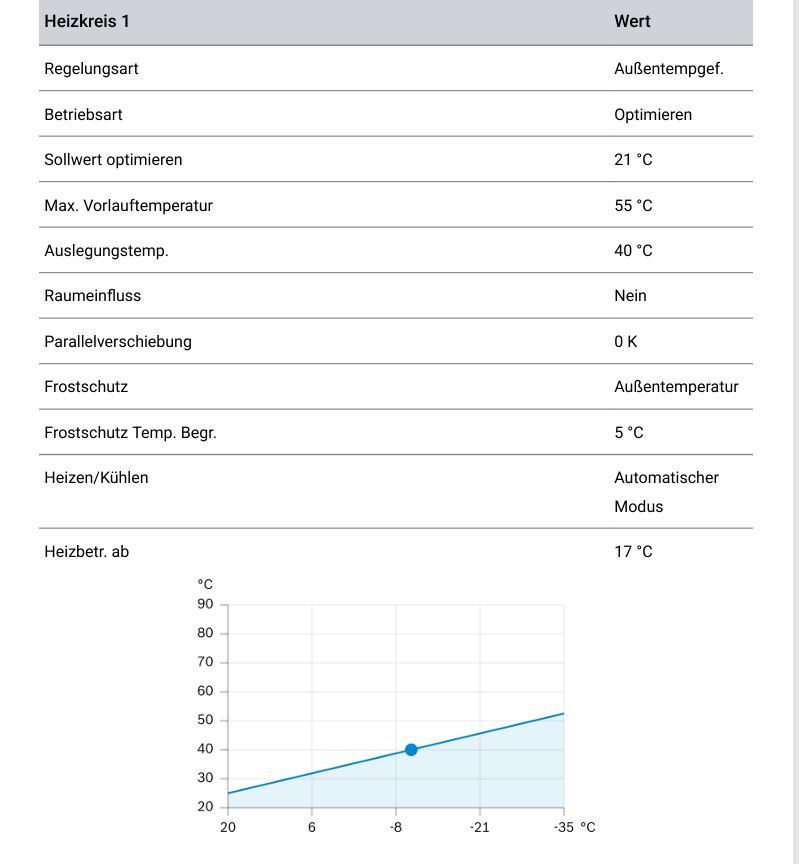
Task: Open the Betriebsart value Optimieren
Action: (653, 115)
